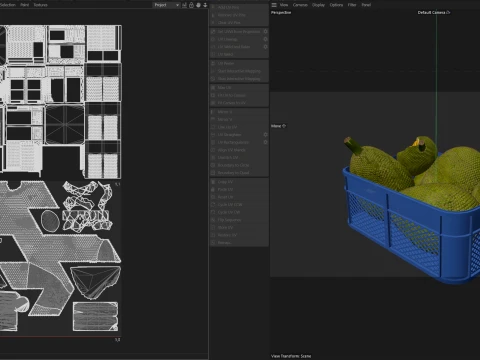Viewport: 480px width, 360px height.
Task: Open options gear for UV Straighten
Action: 265,135
